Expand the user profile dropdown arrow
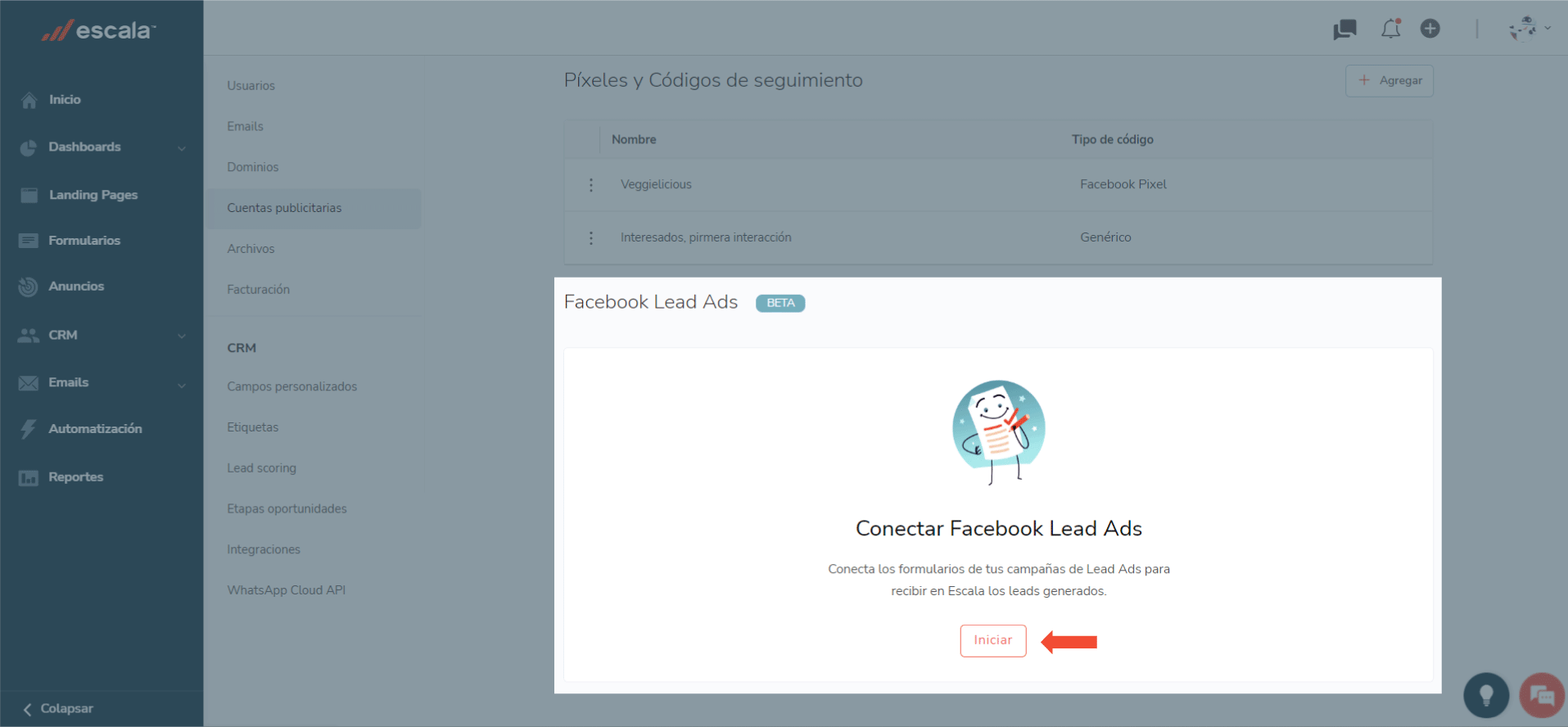 coord(1548,28)
